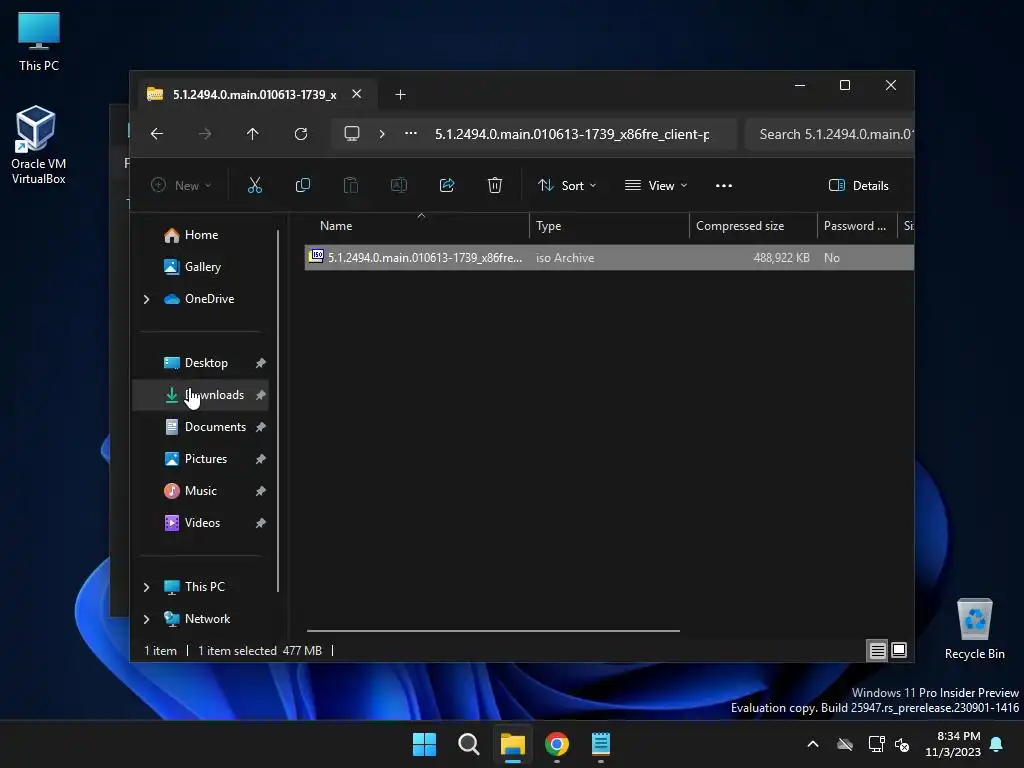Click File Explorer in the taskbar
Viewport: 1024px width, 768px height.
pos(513,744)
